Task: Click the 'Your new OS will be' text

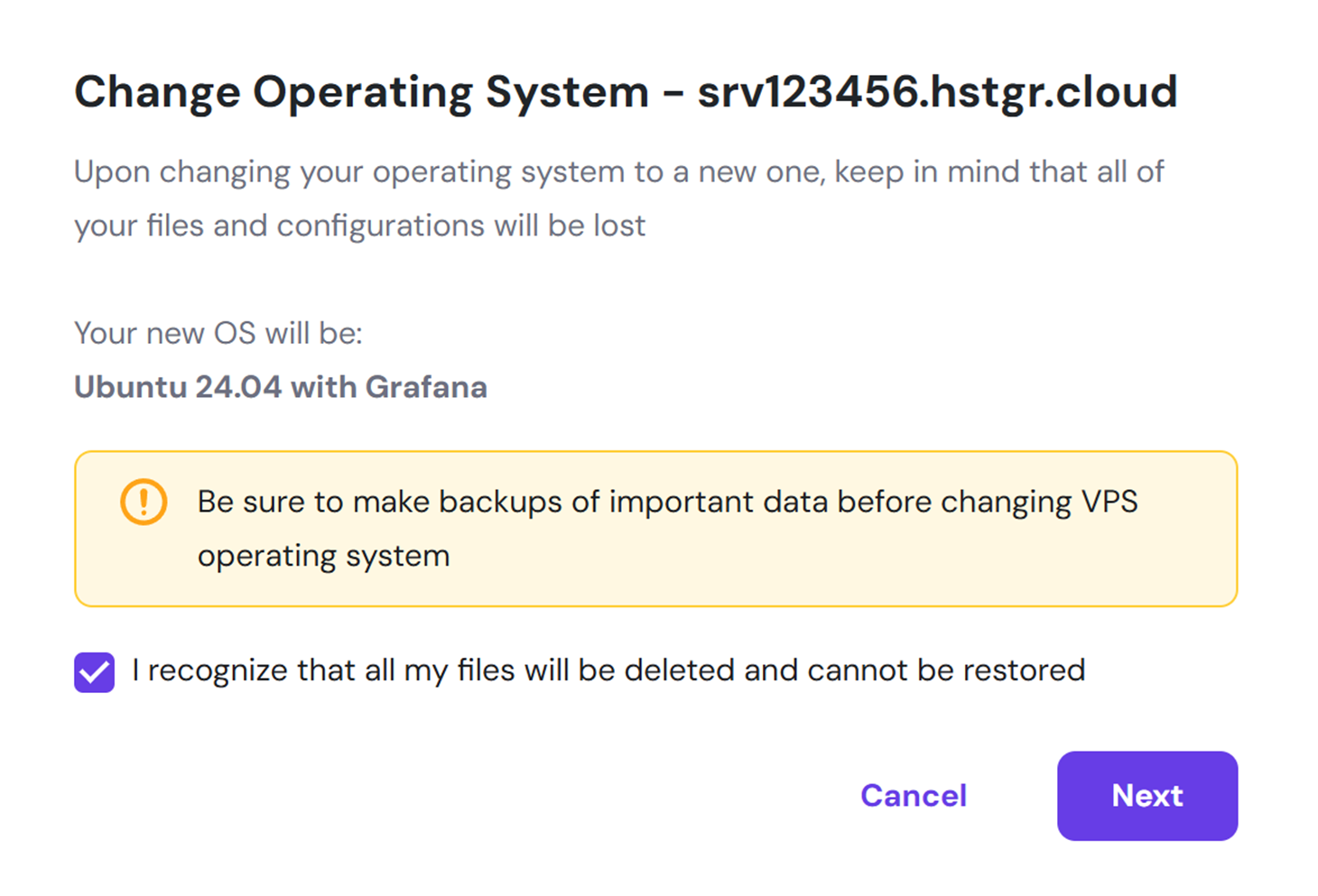Action: pos(218,333)
